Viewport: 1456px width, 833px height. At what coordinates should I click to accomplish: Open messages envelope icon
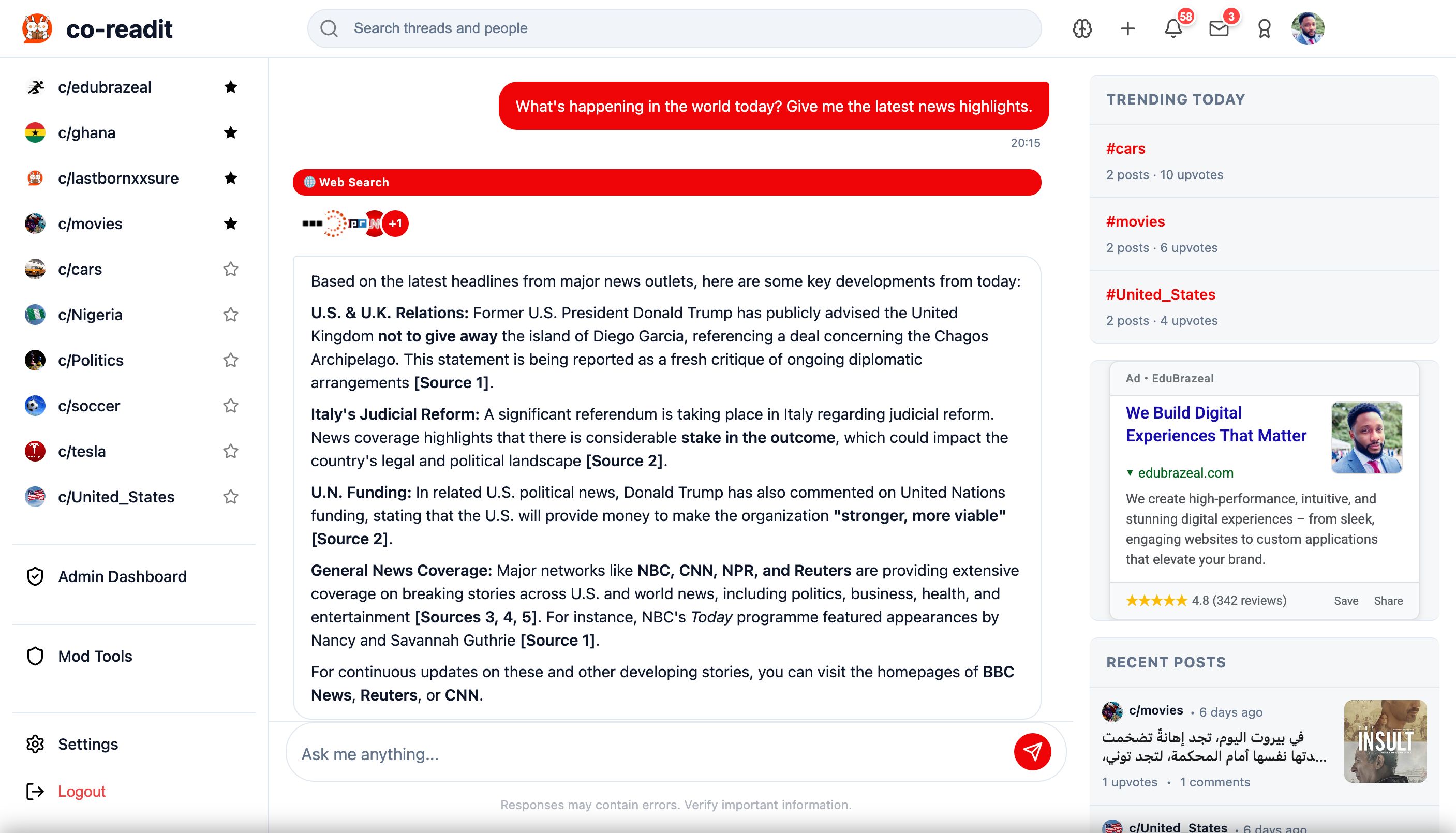1219,28
